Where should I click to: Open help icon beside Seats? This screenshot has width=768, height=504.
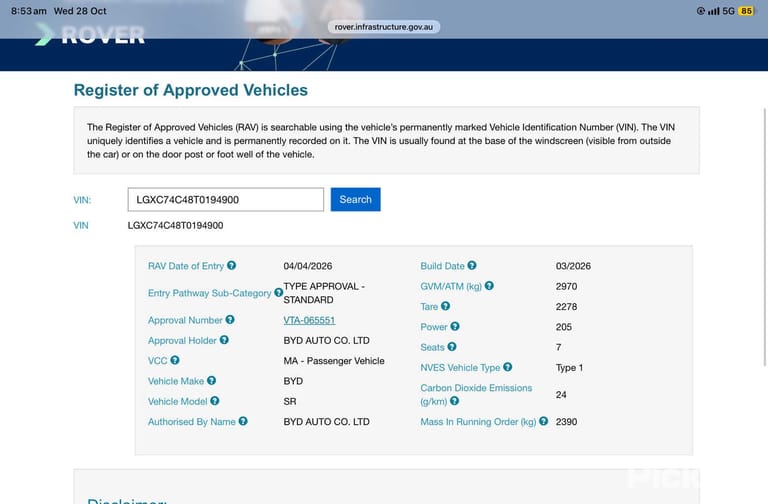point(452,346)
